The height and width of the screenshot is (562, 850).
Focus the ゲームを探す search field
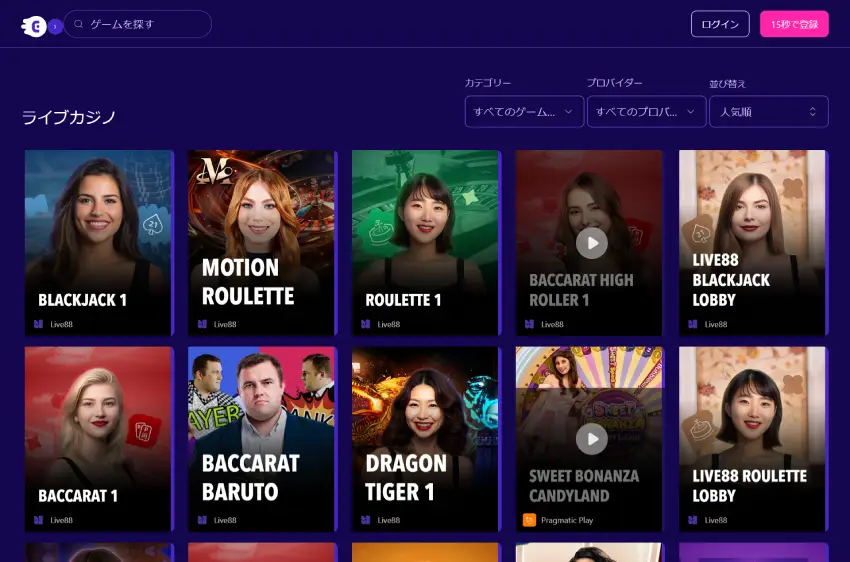point(138,24)
